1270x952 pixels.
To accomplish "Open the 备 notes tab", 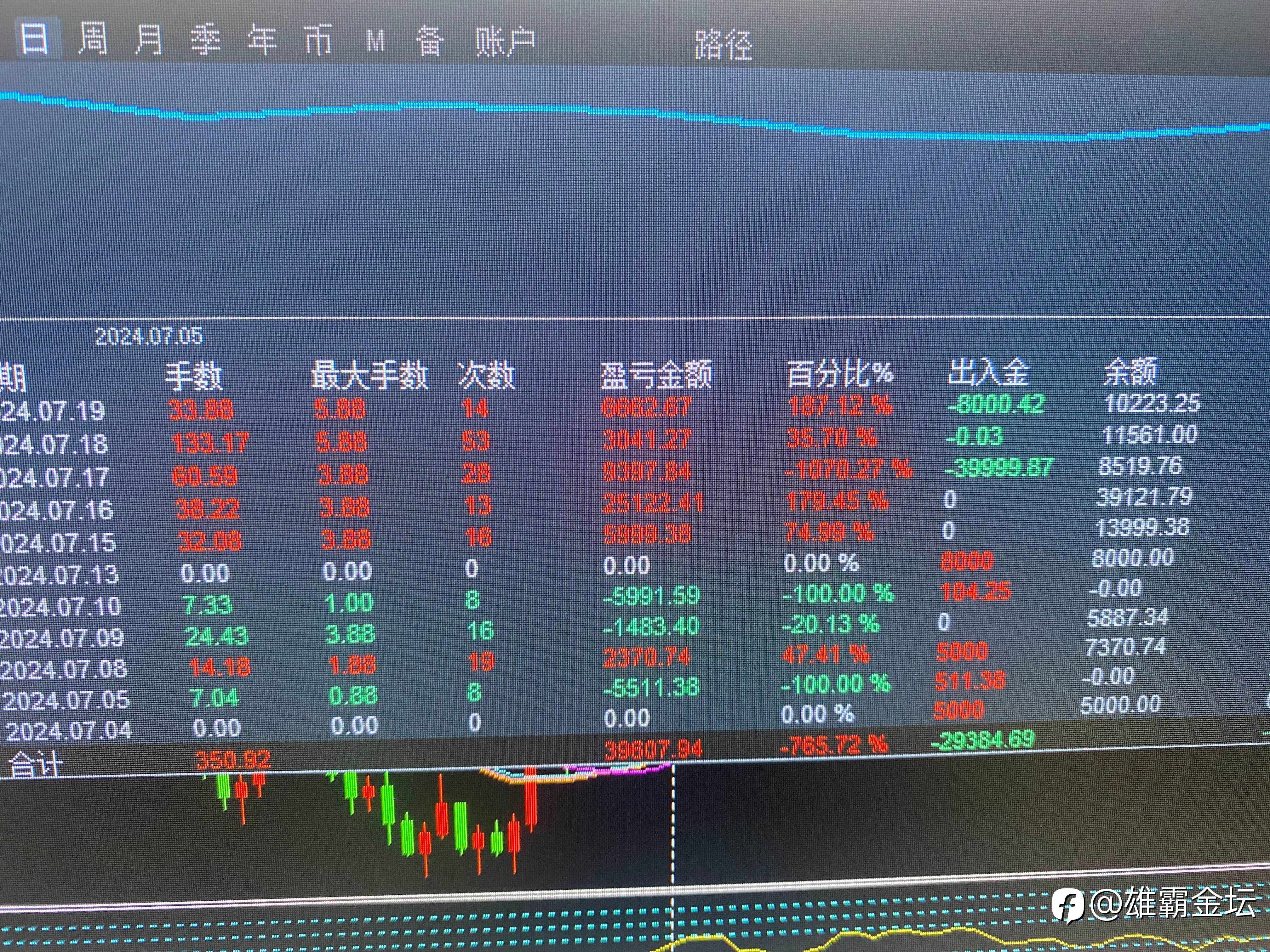I will point(430,41).
